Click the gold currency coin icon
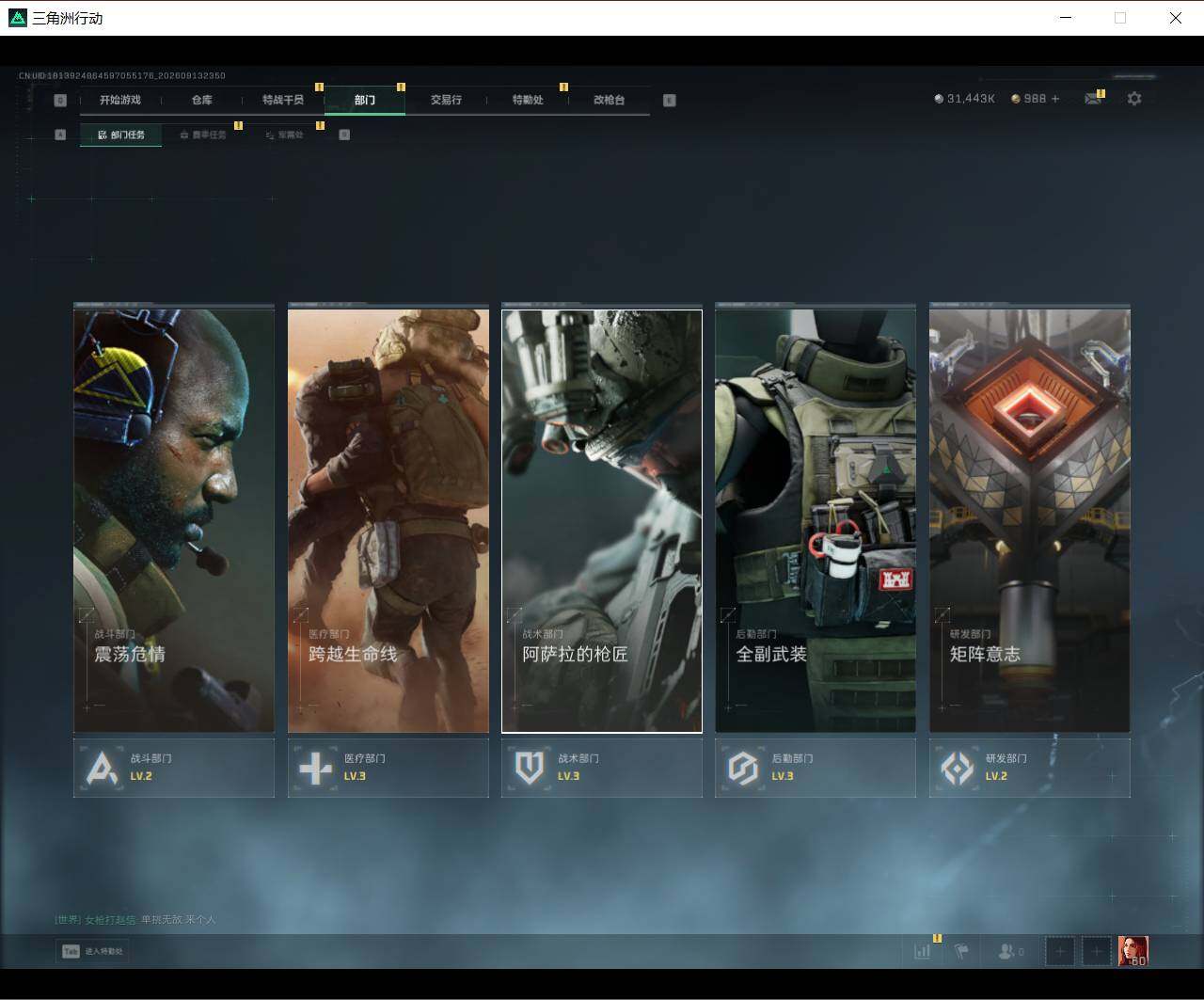Image resolution: width=1204 pixels, height=1000 pixels. click(x=1016, y=99)
